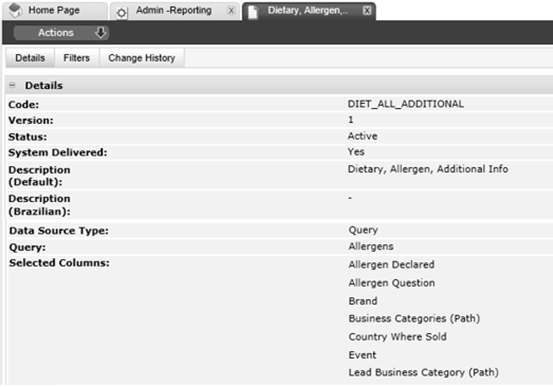
Task: Click the Allergen Declared column entry
Action: click(391, 265)
